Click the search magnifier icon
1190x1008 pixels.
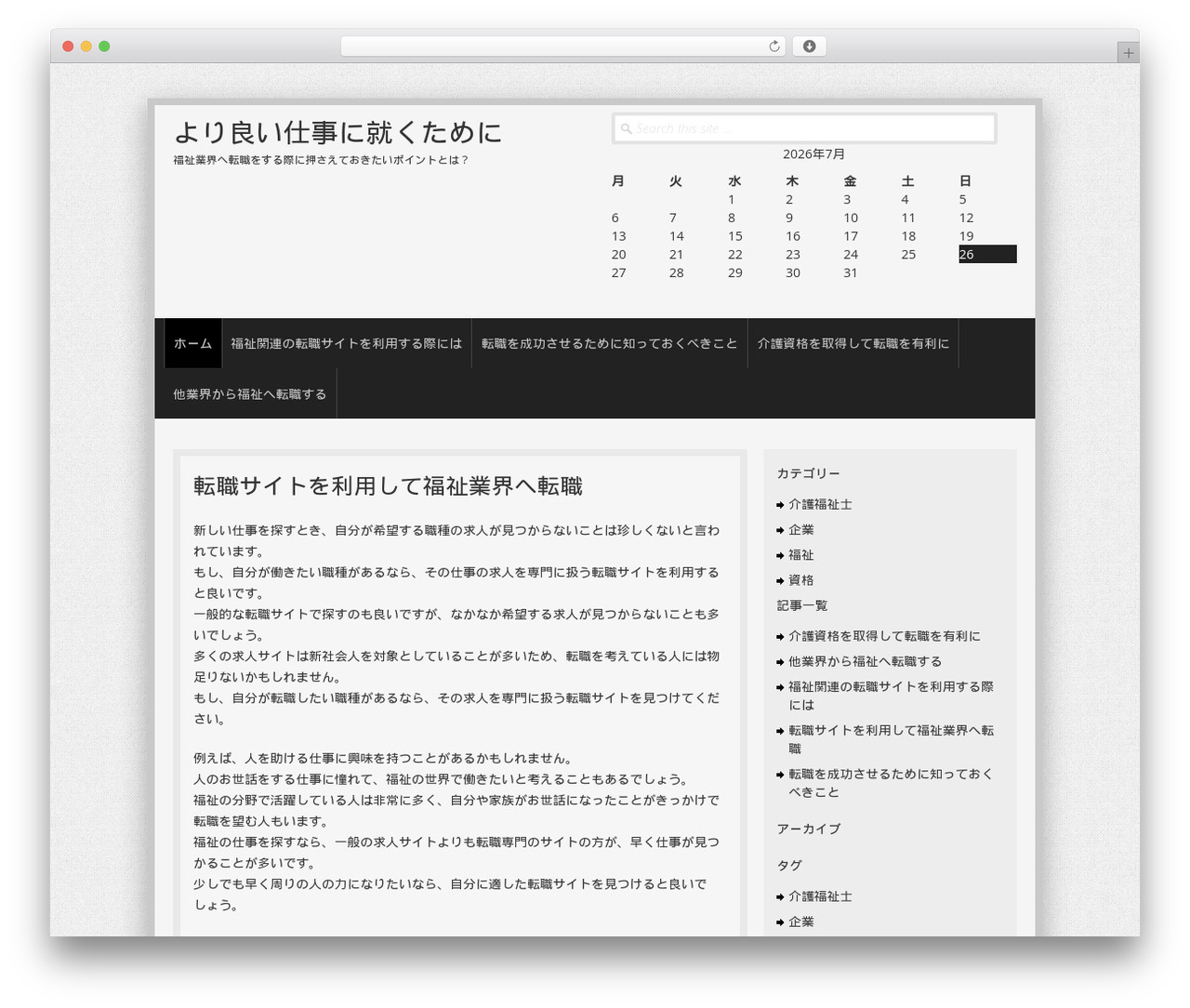[x=627, y=129]
